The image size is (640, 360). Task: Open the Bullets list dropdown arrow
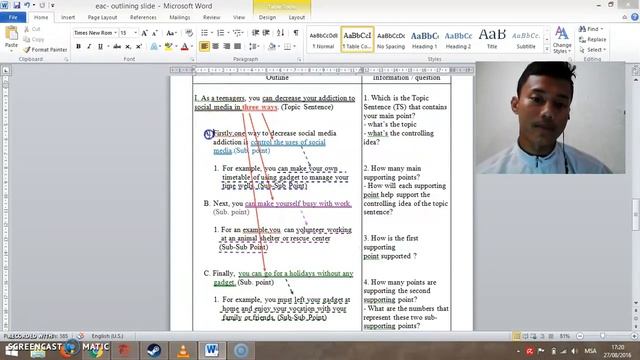[212, 33]
